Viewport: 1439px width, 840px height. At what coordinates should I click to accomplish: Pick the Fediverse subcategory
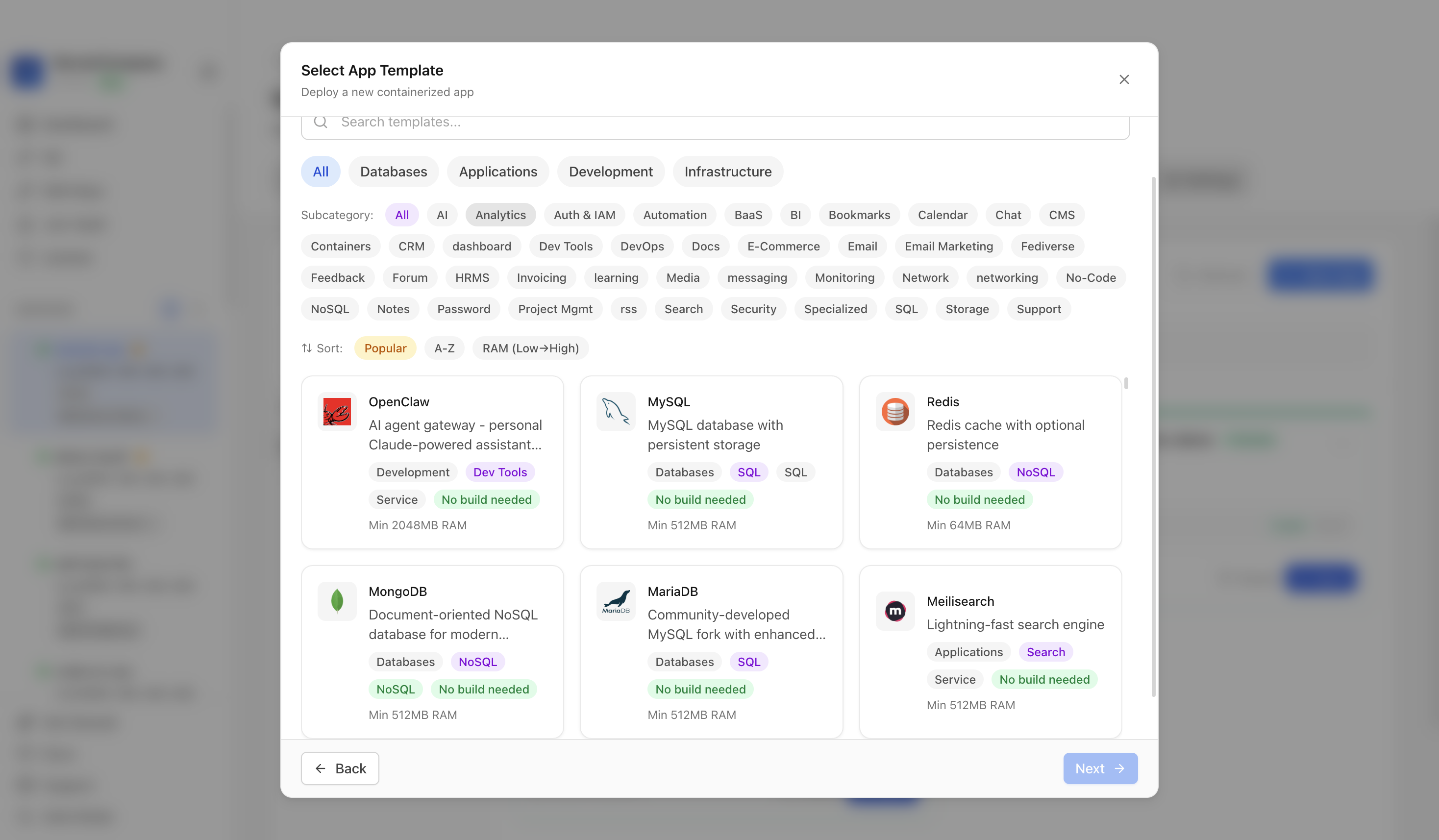click(x=1047, y=246)
